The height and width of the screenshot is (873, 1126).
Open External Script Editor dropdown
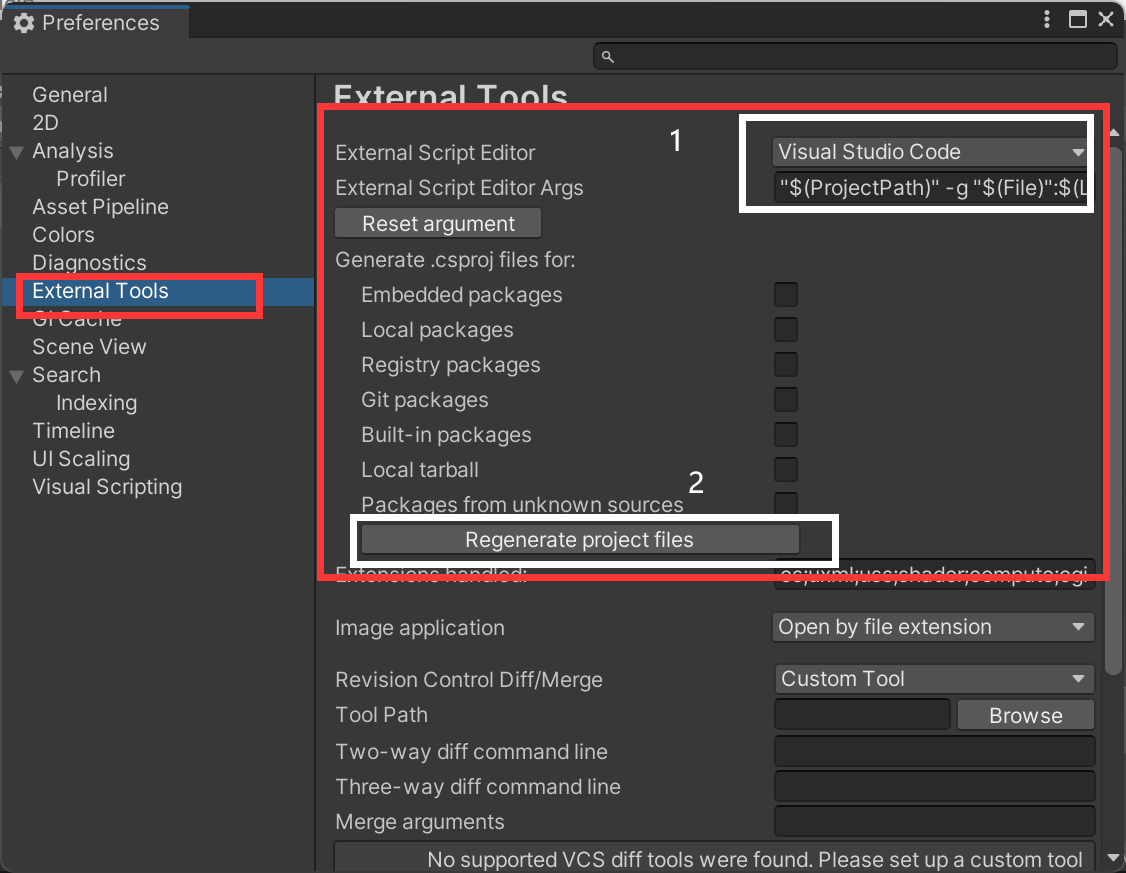(931, 152)
